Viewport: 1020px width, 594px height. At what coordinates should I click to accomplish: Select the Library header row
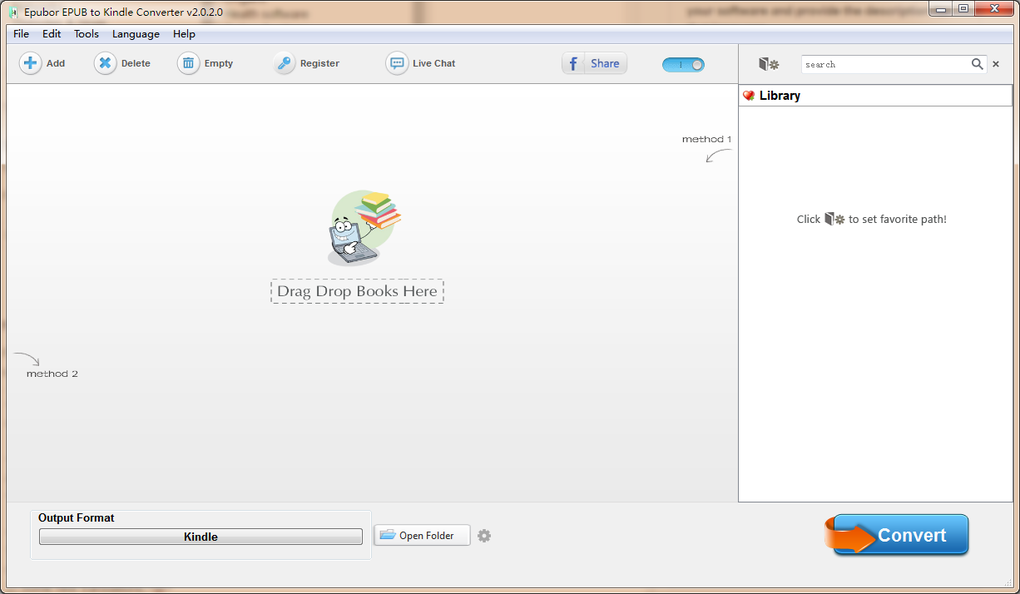tap(876, 96)
